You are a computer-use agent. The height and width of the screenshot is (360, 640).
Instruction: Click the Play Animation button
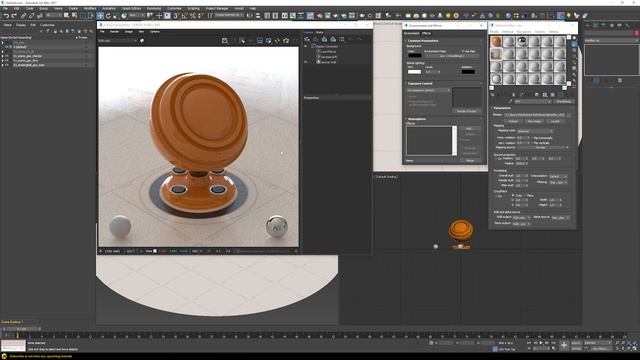(541, 343)
